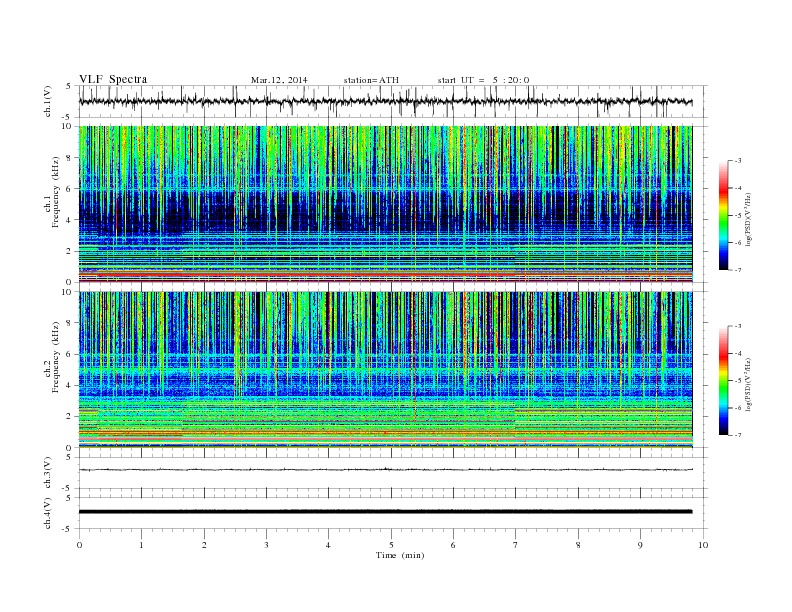The image size is (792, 612).
Task: Click the 'station=ATH' label
Action: click(371, 80)
